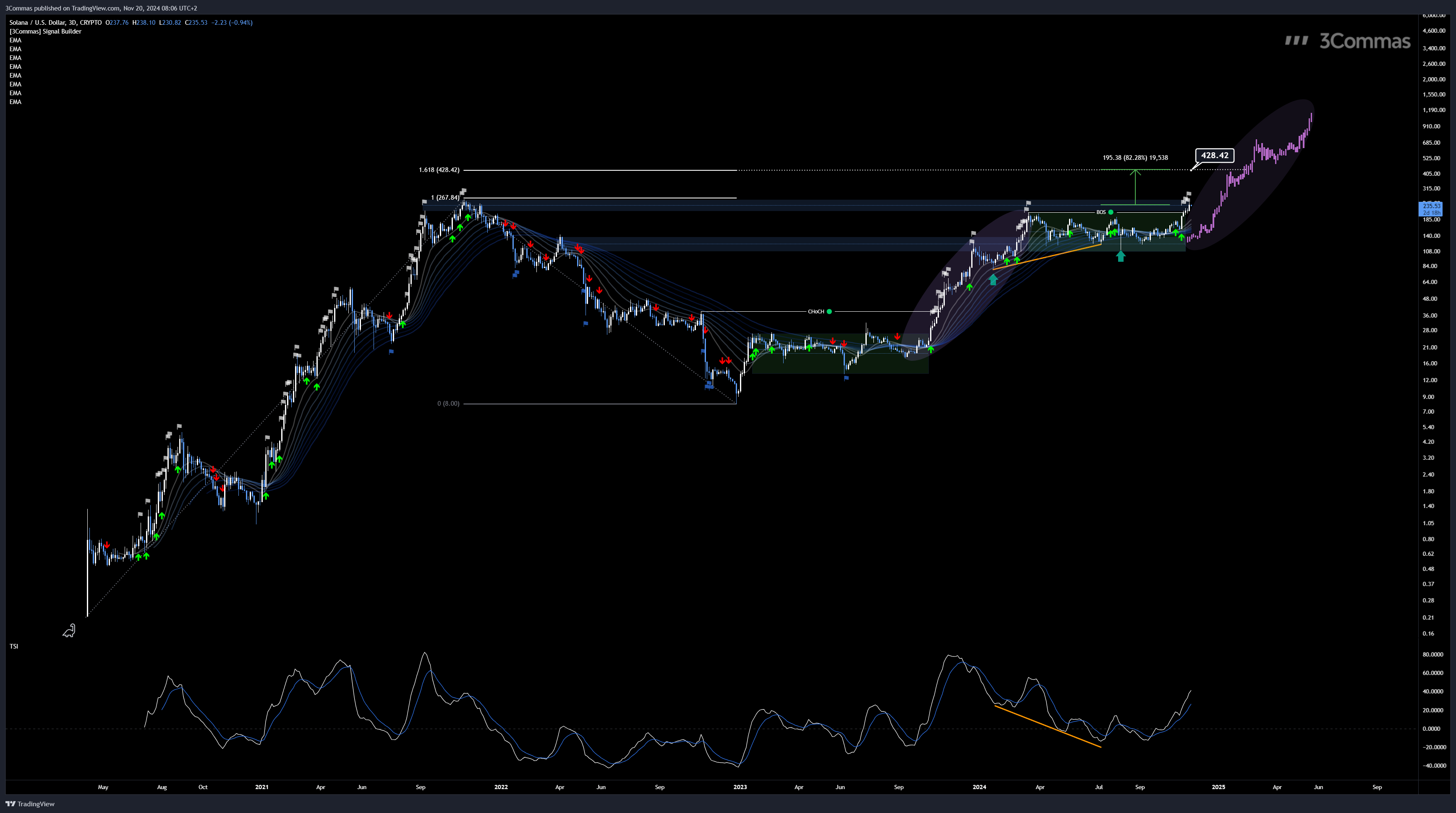Click the H238.10 high value
The width and height of the screenshot is (1456, 813).
[x=144, y=23]
